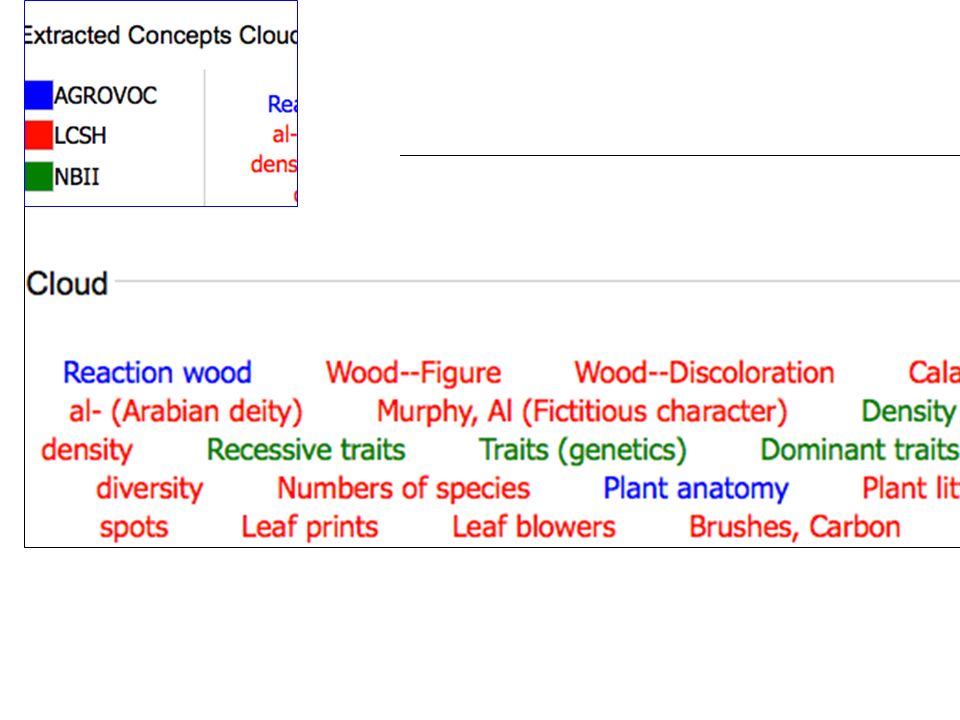Screen dimensions: 960x720
Task: Open Murphy, Al (Fictitious character) link
Action: click(582, 411)
